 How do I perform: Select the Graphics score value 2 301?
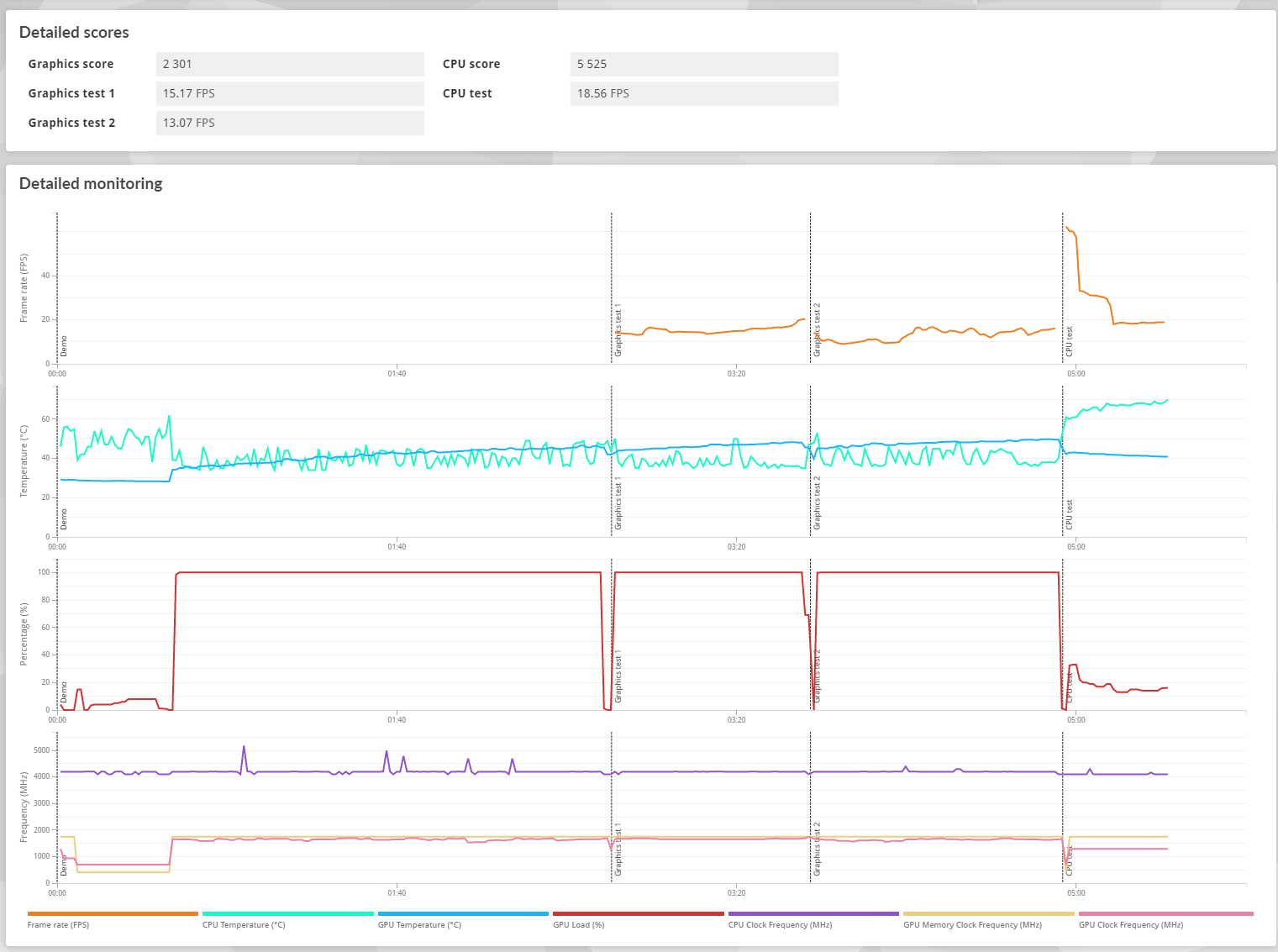tap(290, 64)
